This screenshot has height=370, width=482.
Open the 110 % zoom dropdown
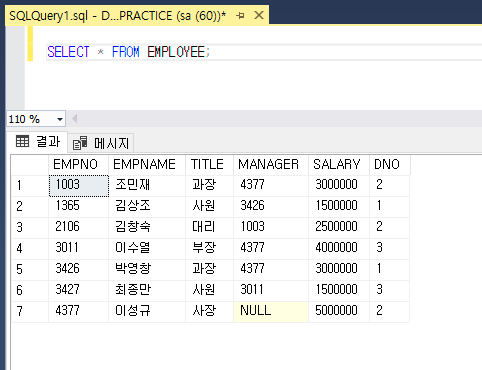coord(60,119)
